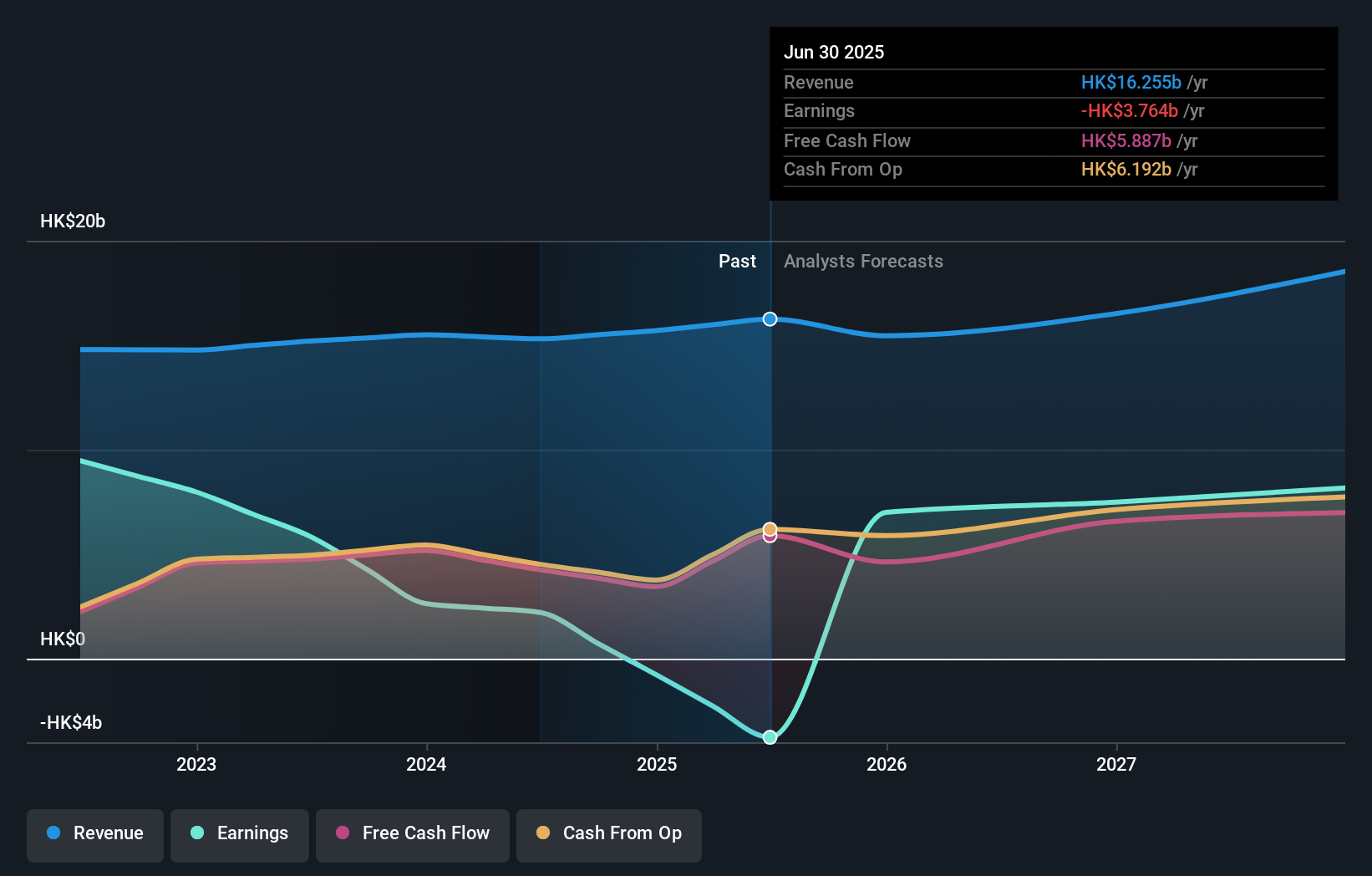
Task: Click the Revenue HK$16.255b value
Action: 1131,82
